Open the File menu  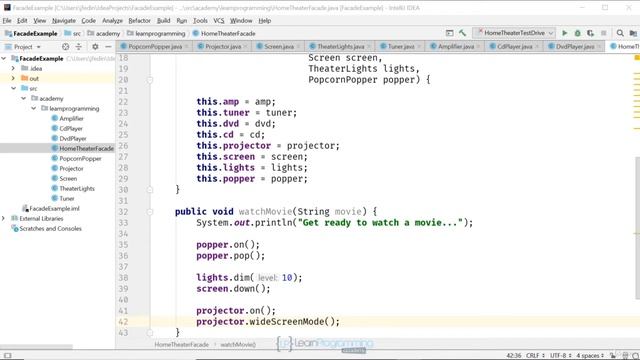coord(7,20)
